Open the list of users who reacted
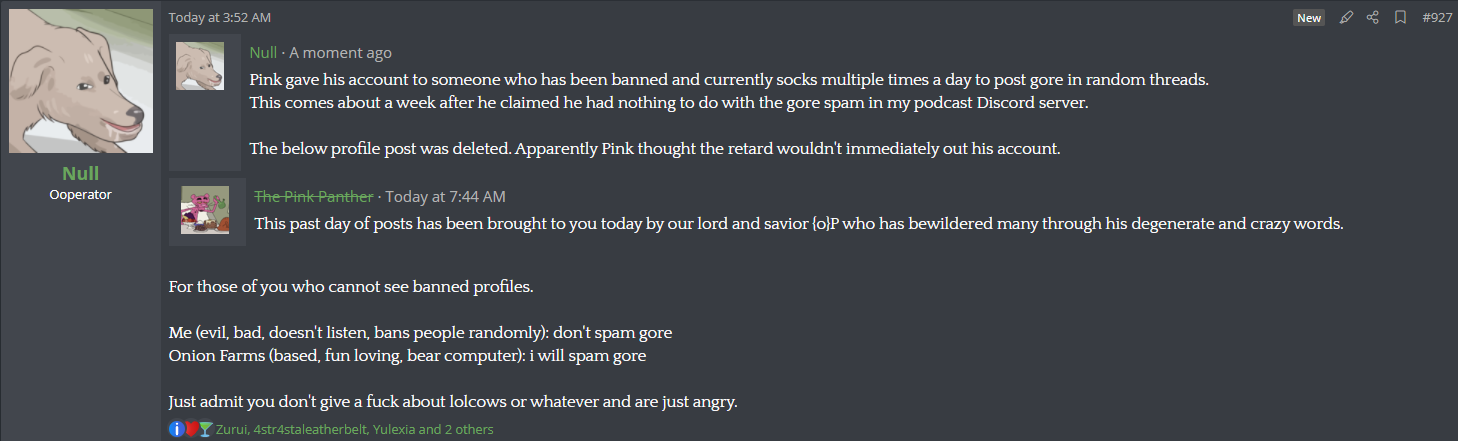Image resolution: width=1458 pixels, height=441 pixels. click(354, 429)
